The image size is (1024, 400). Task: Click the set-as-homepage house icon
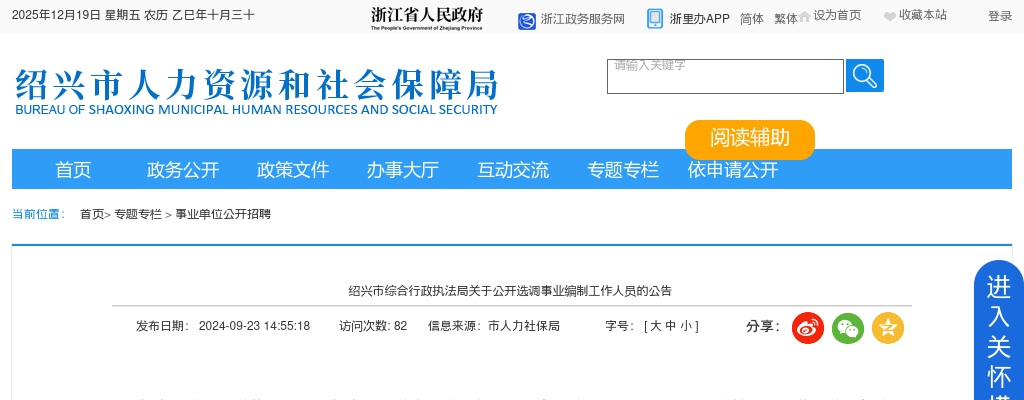click(x=805, y=16)
